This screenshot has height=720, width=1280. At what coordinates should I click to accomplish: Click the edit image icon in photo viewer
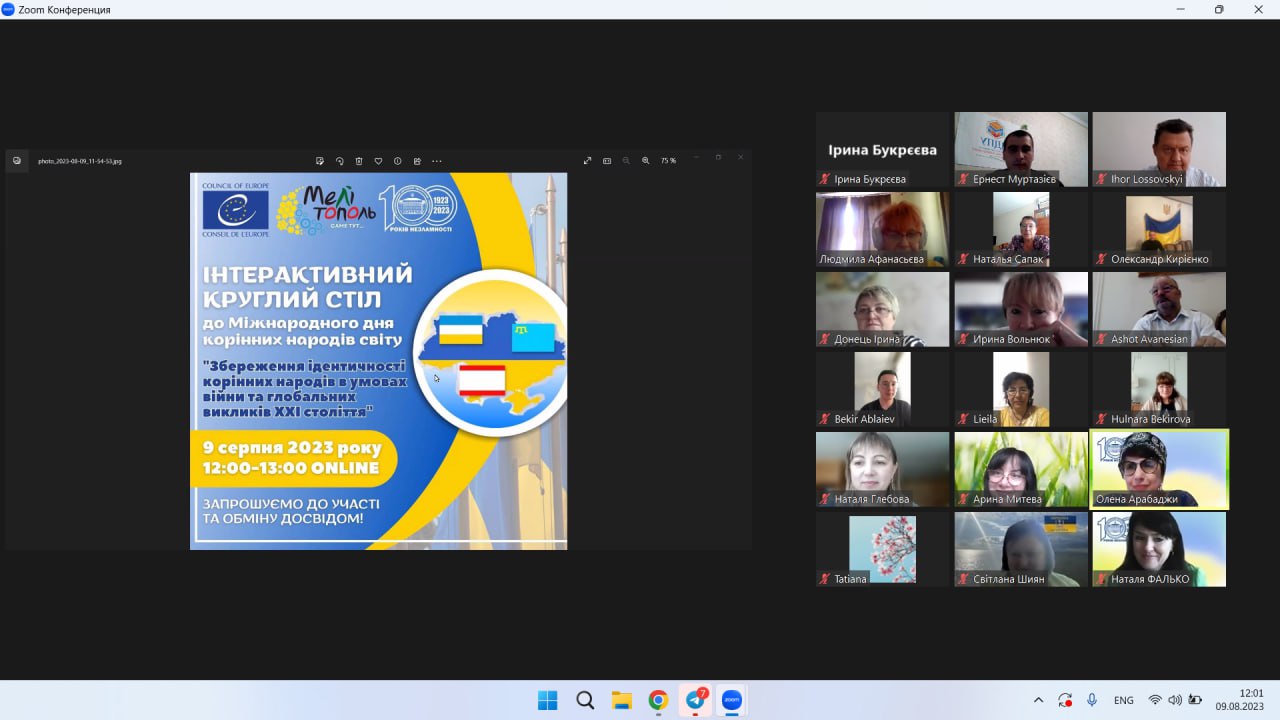(x=320, y=161)
